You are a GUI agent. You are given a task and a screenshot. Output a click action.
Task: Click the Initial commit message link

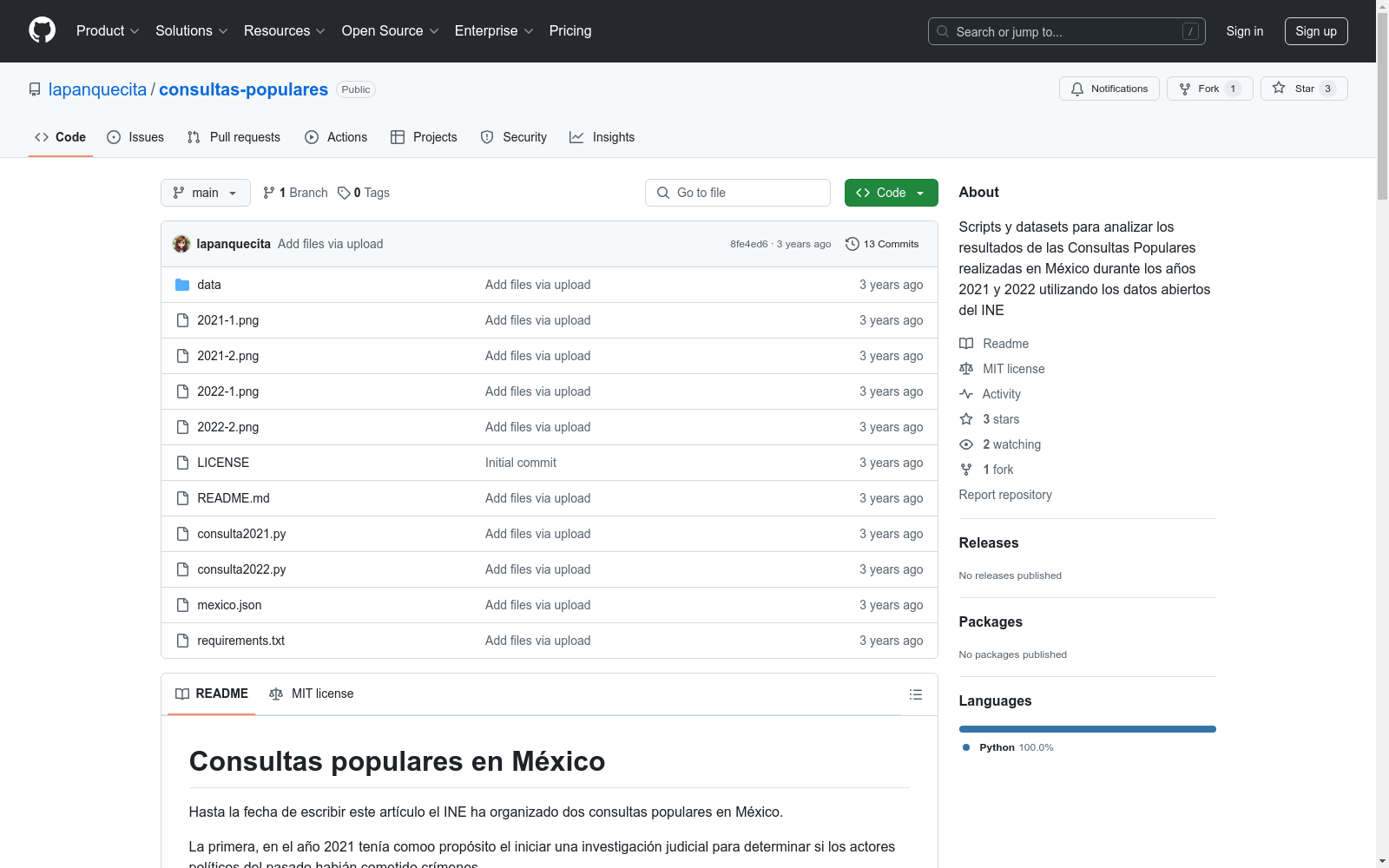click(x=521, y=463)
